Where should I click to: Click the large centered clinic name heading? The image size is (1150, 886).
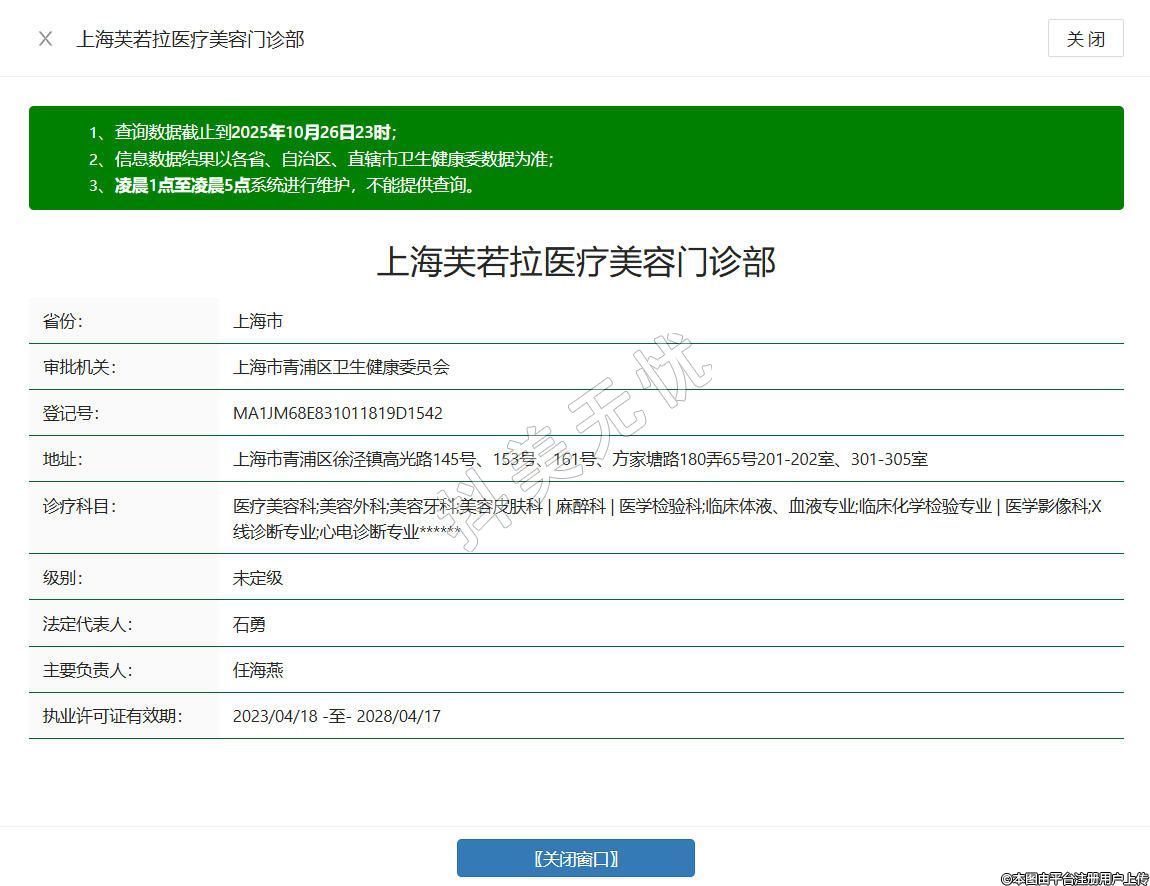[x=575, y=262]
